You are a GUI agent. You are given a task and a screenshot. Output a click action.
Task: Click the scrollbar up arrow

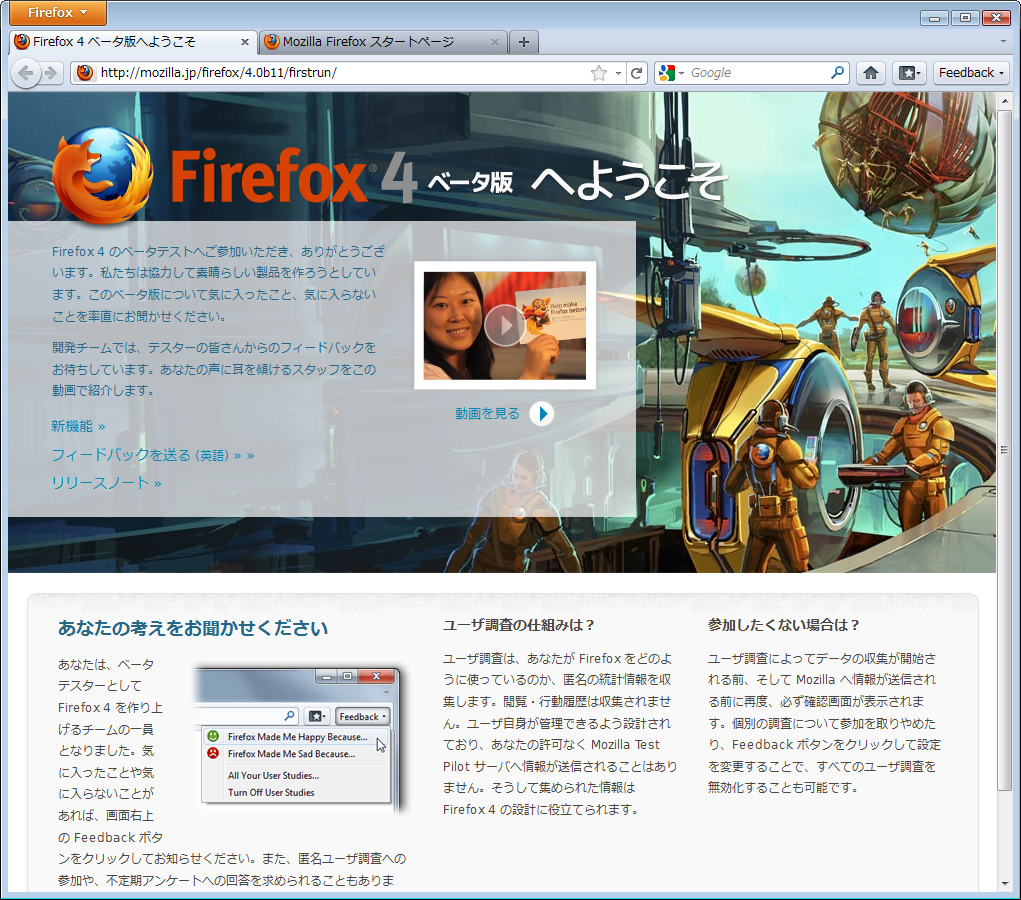[1005, 102]
